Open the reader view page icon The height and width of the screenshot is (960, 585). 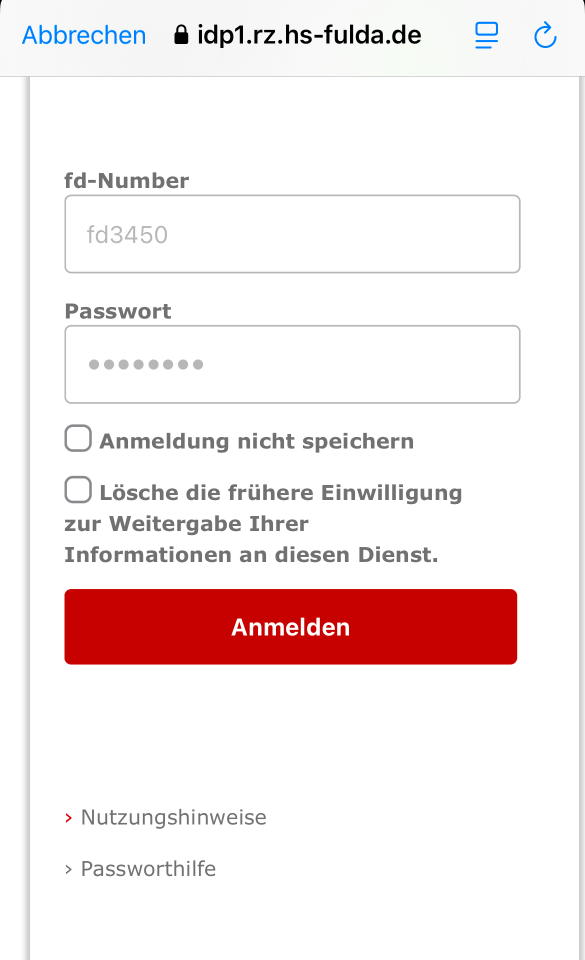[x=486, y=36]
